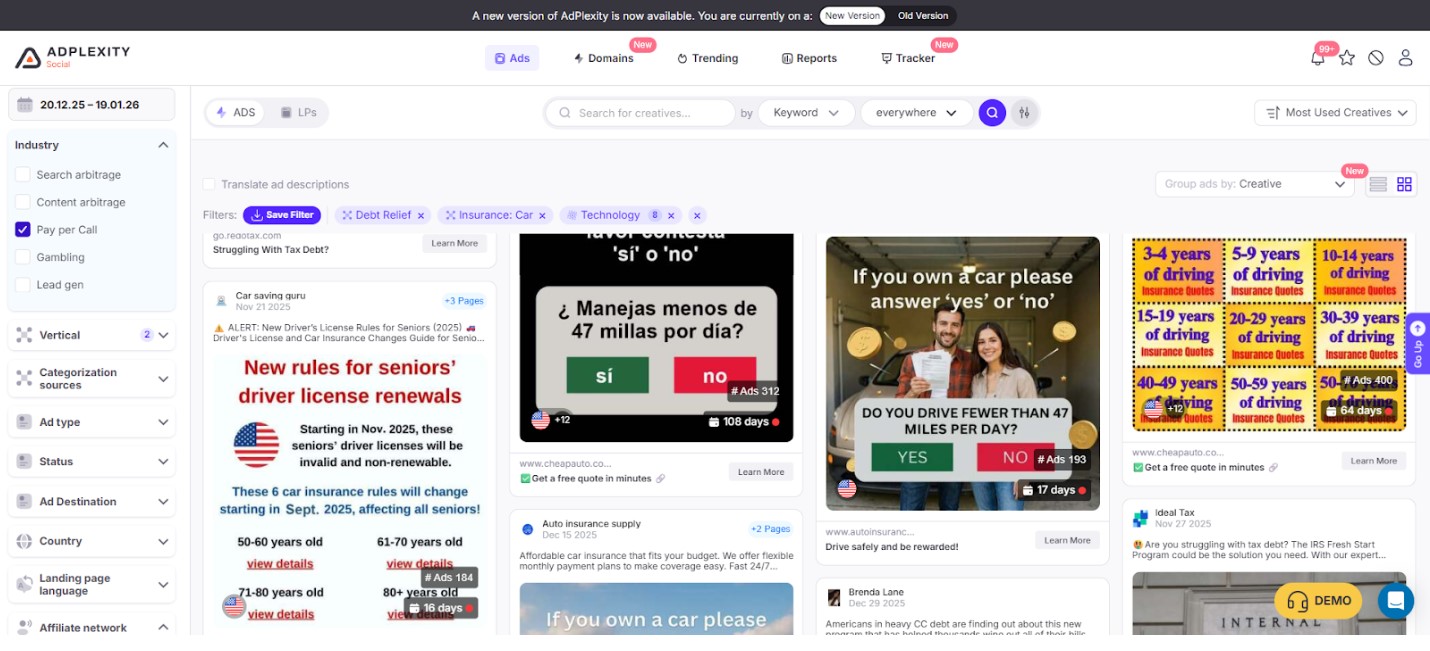Viewport: 1430px width, 651px height.
Task: Open the chat support bubble icon
Action: click(1395, 601)
